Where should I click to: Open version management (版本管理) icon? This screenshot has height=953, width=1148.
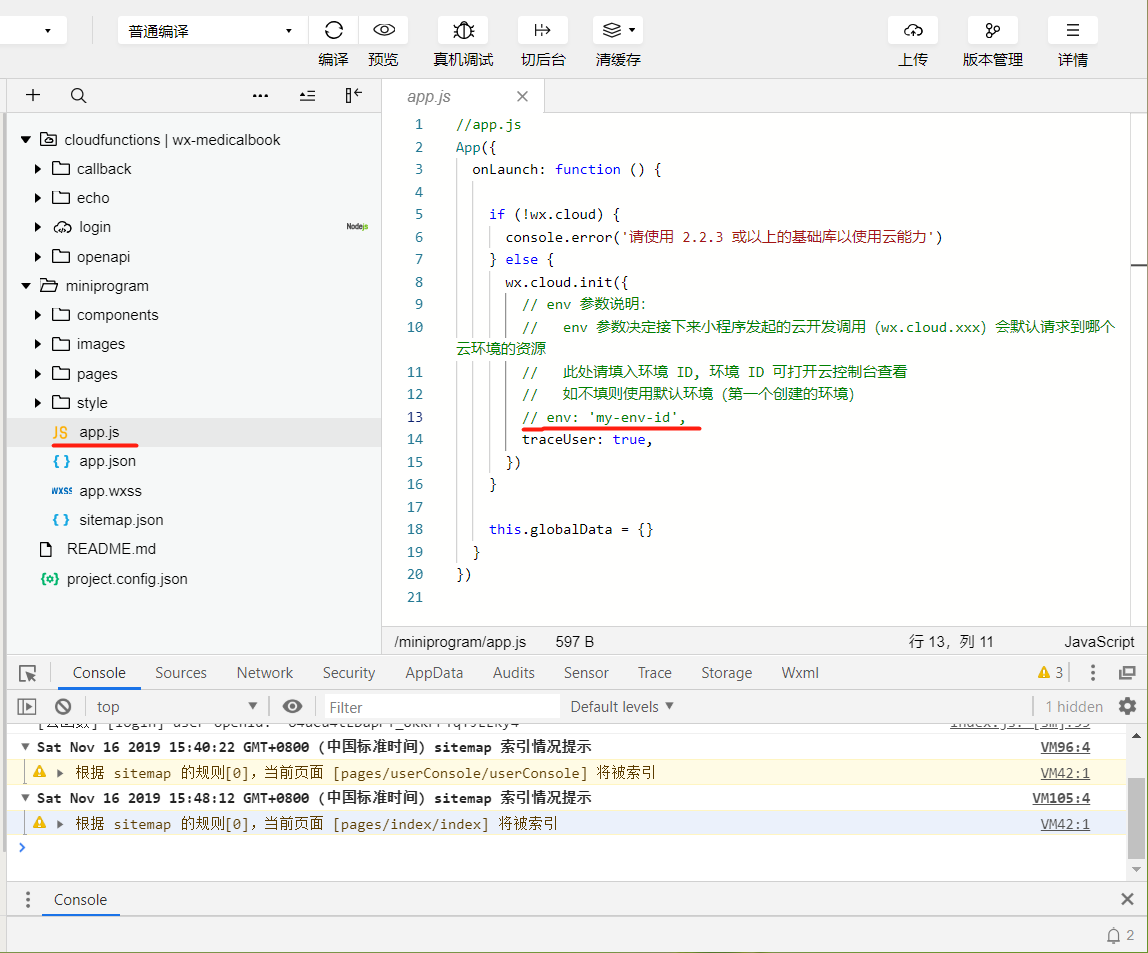tap(993, 30)
